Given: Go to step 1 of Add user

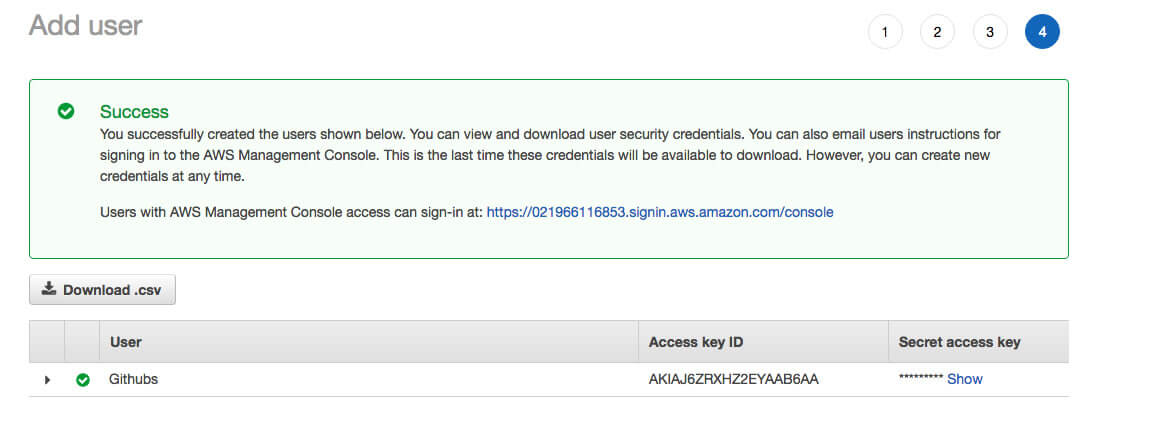Looking at the screenshot, I should tap(885, 32).
